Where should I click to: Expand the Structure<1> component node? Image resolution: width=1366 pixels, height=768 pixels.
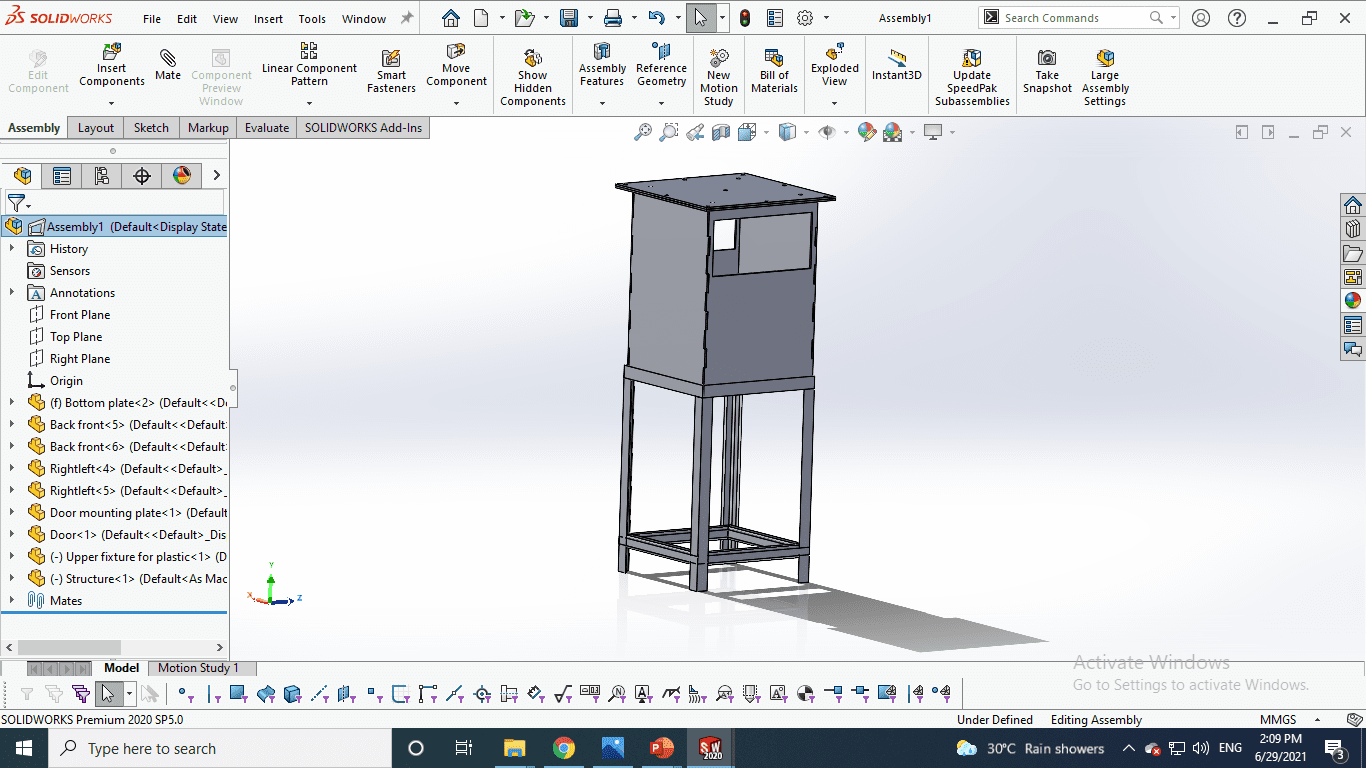[12, 579]
